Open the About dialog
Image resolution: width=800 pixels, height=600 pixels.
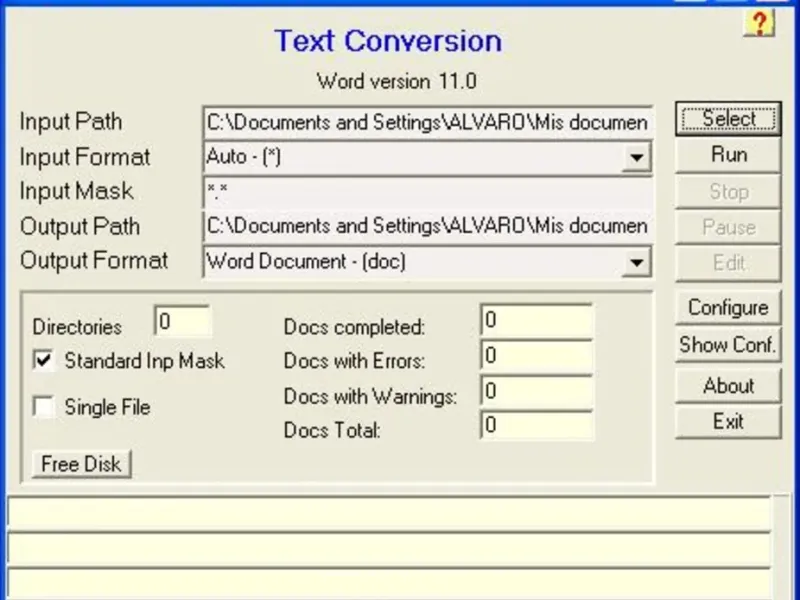click(x=728, y=386)
